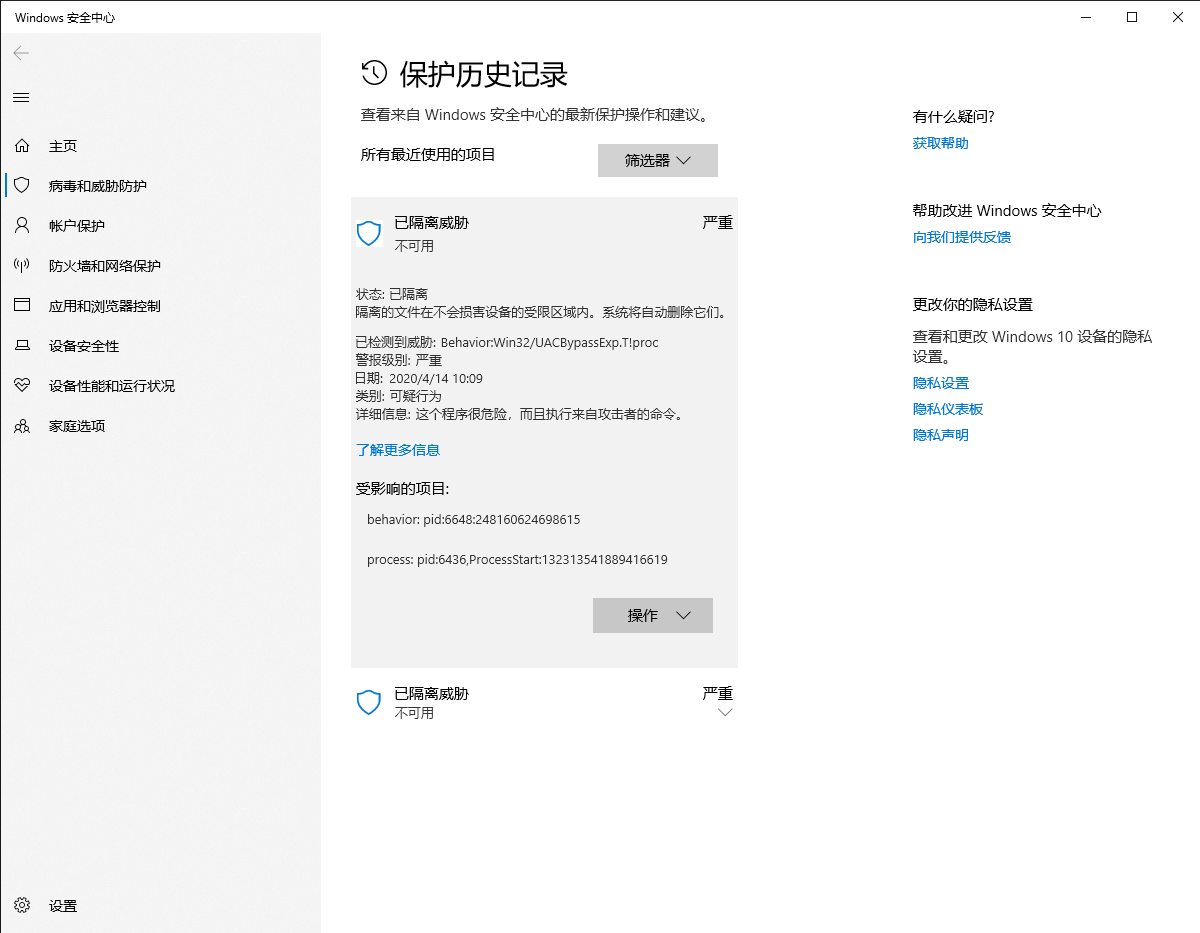
Task: Click the laptop icon beside 设备安全性
Action: (22, 345)
